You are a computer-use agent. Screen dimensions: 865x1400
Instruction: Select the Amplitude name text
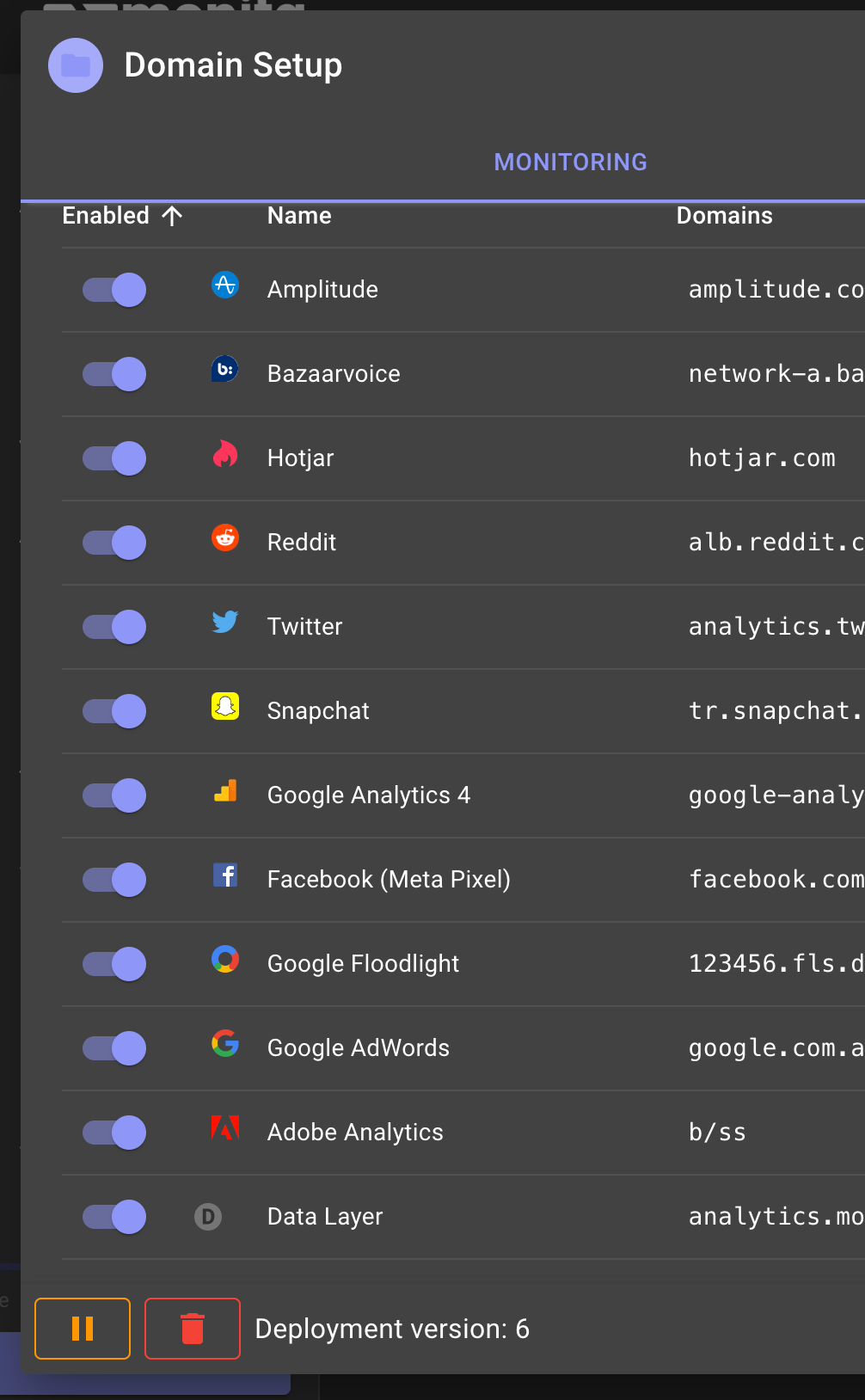322,290
